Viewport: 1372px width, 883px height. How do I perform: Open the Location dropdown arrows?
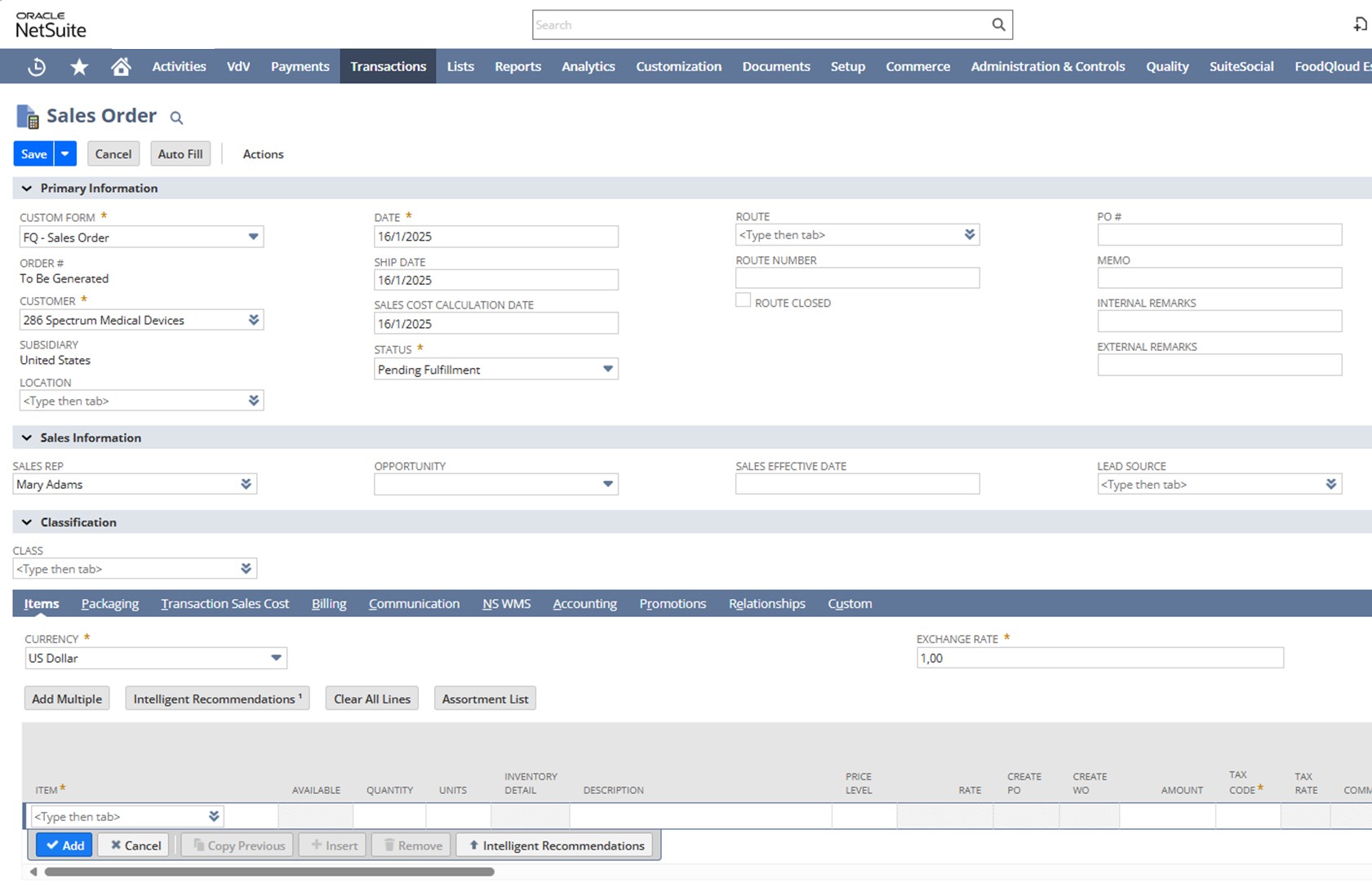[x=254, y=401]
